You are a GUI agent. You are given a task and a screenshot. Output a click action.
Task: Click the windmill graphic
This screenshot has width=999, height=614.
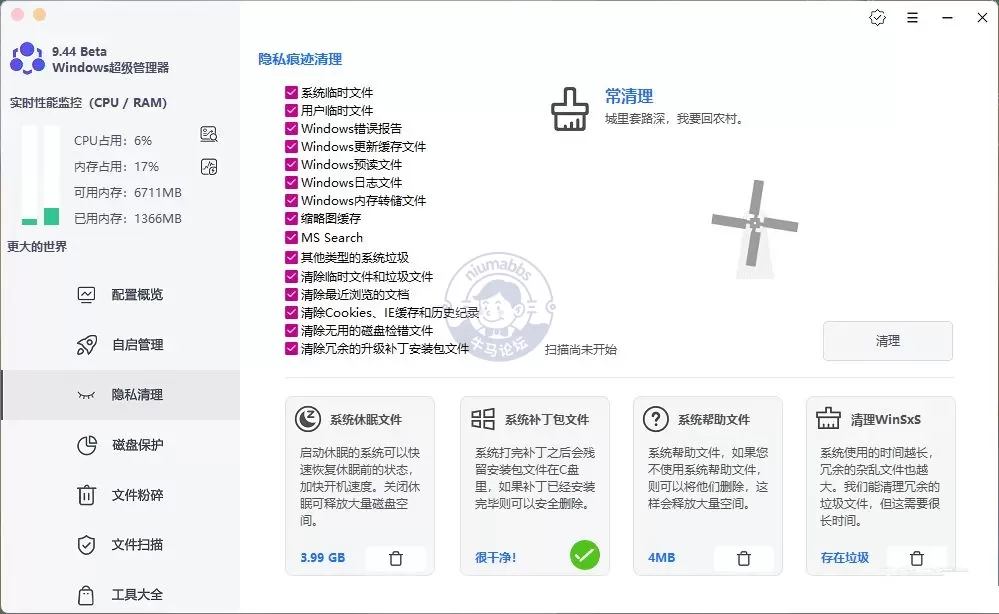(755, 228)
